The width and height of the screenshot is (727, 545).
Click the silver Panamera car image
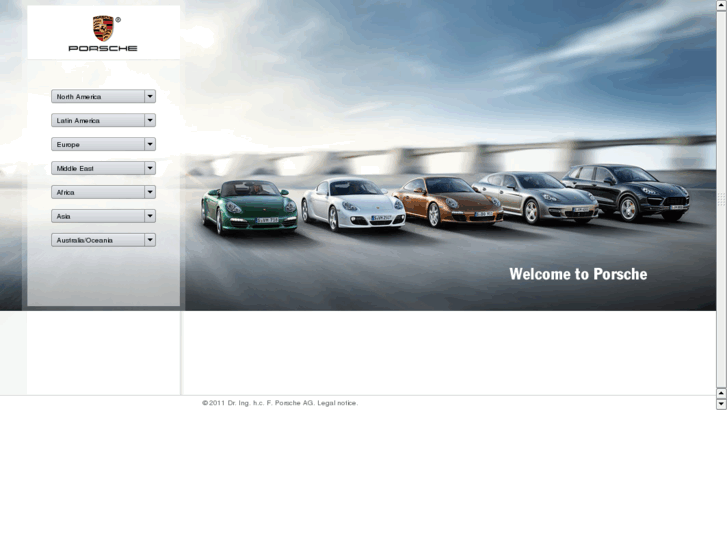click(535, 198)
